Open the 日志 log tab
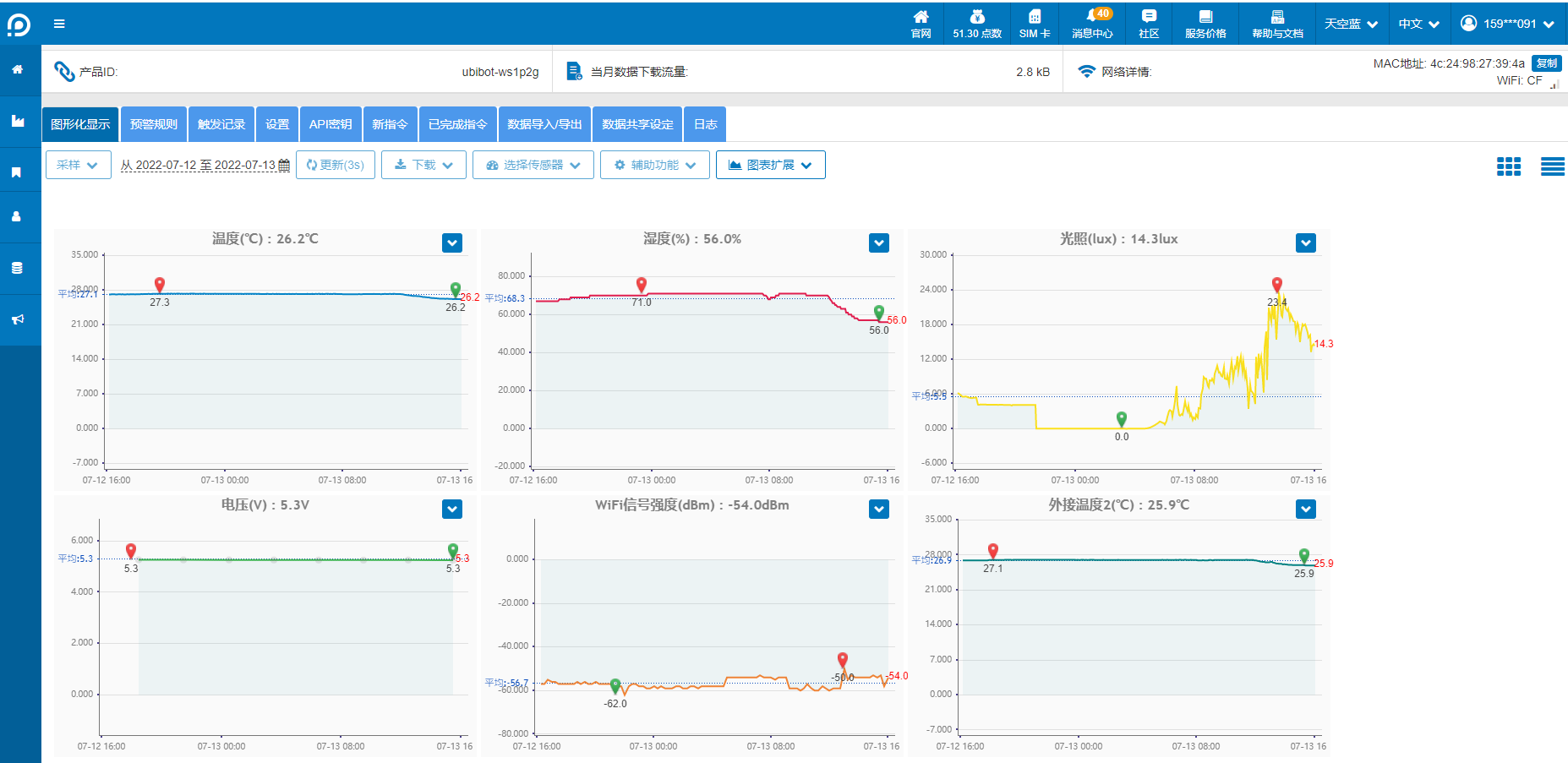The image size is (1568, 763). point(705,124)
